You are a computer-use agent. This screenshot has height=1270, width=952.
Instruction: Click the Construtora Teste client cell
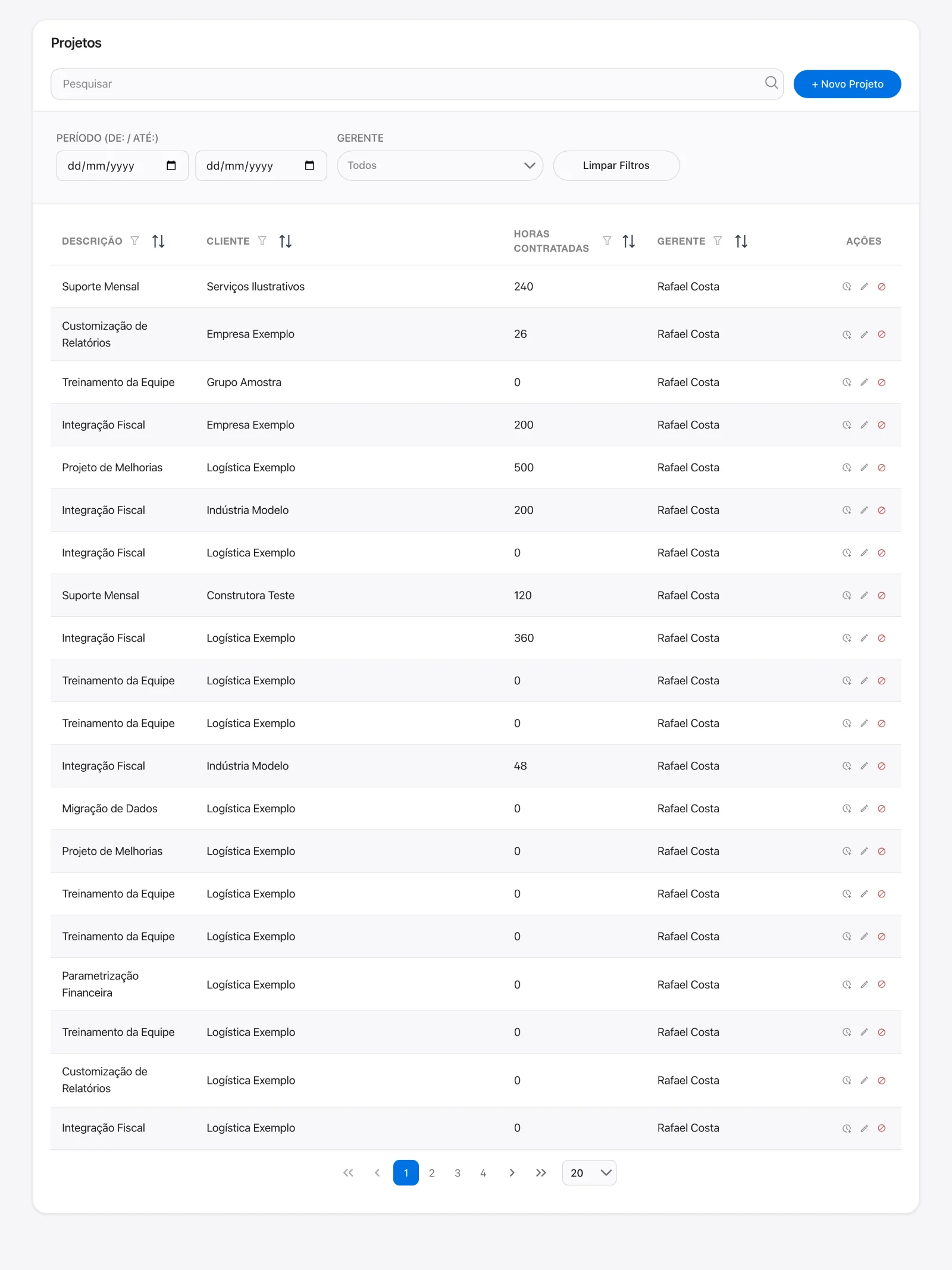(250, 596)
